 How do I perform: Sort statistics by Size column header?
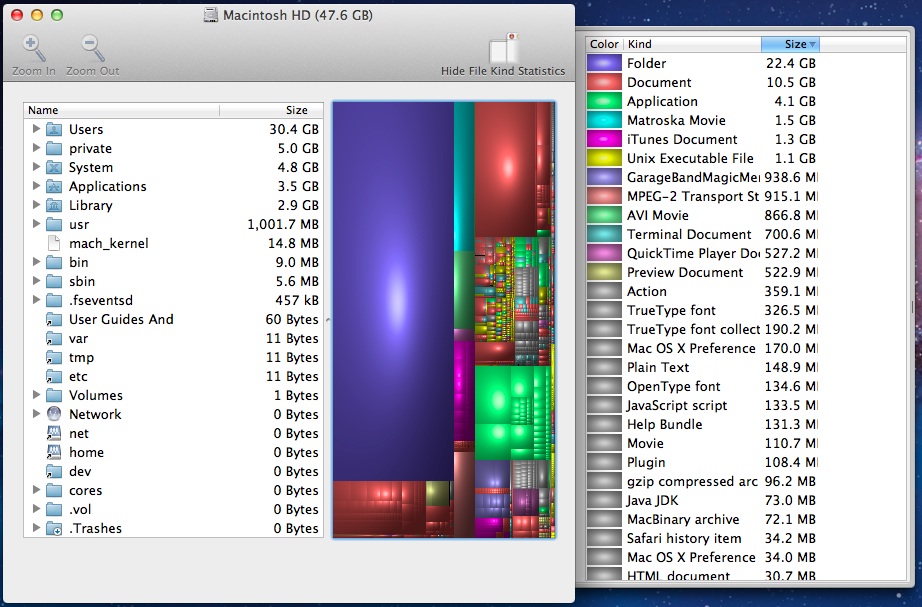(790, 44)
